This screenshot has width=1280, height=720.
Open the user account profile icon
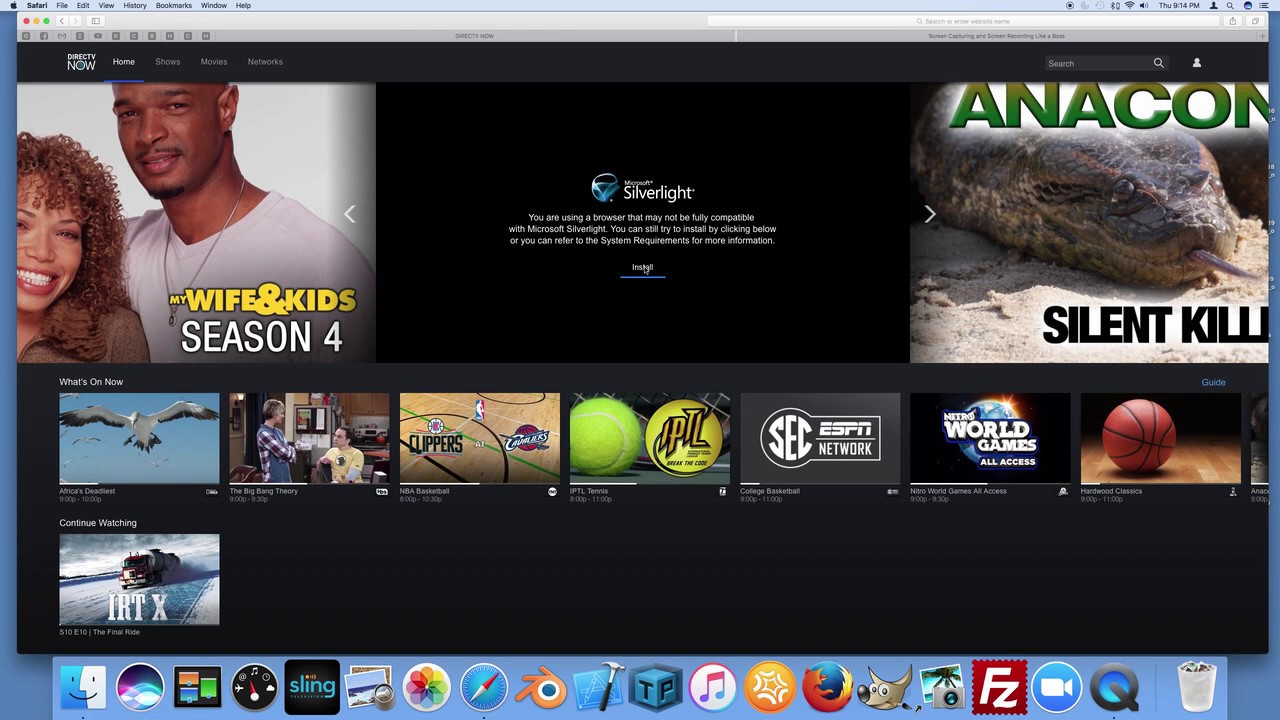pyautogui.click(x=1196, y=63)
